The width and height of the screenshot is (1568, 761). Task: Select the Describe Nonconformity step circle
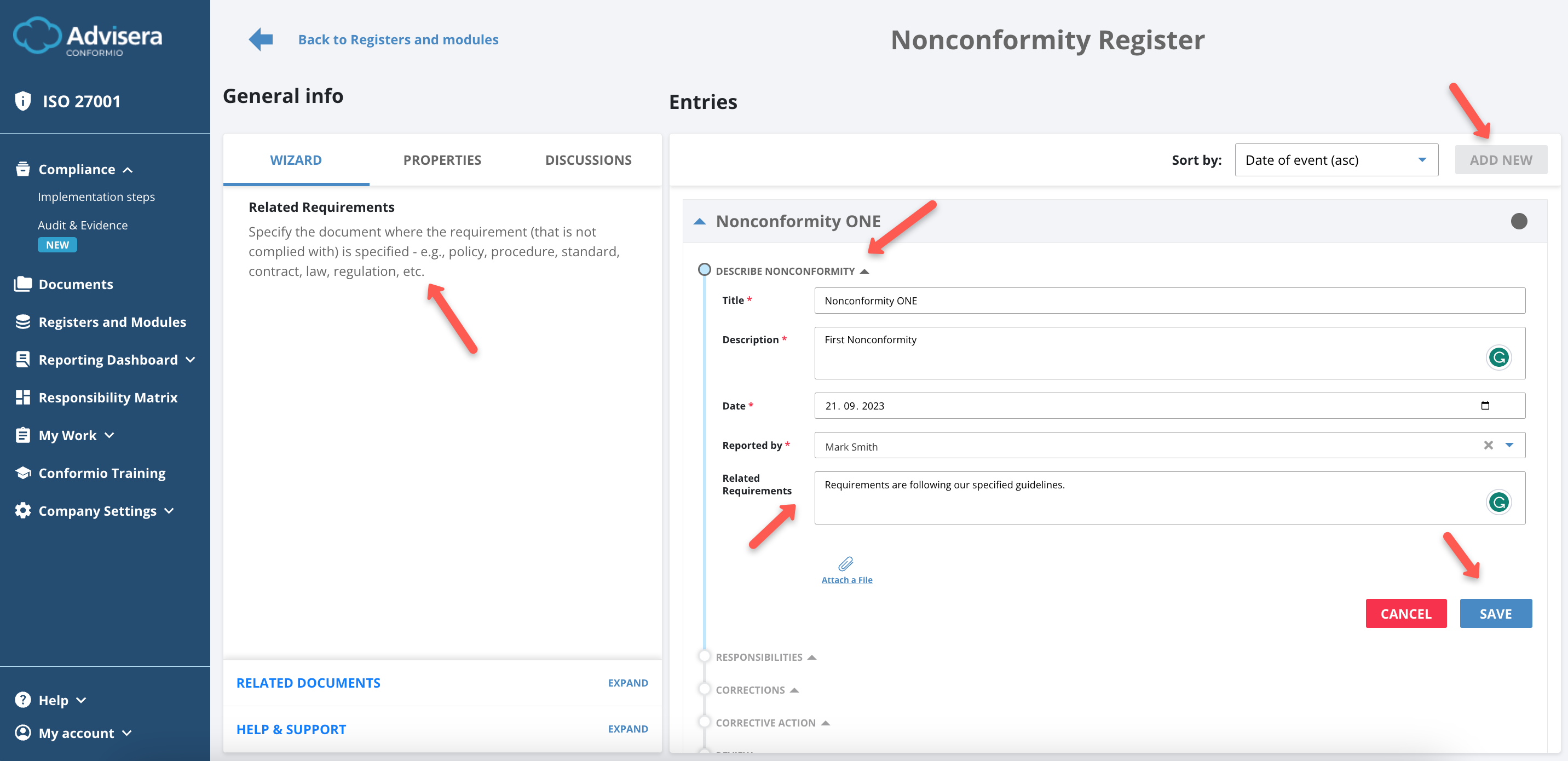[704, 270]
